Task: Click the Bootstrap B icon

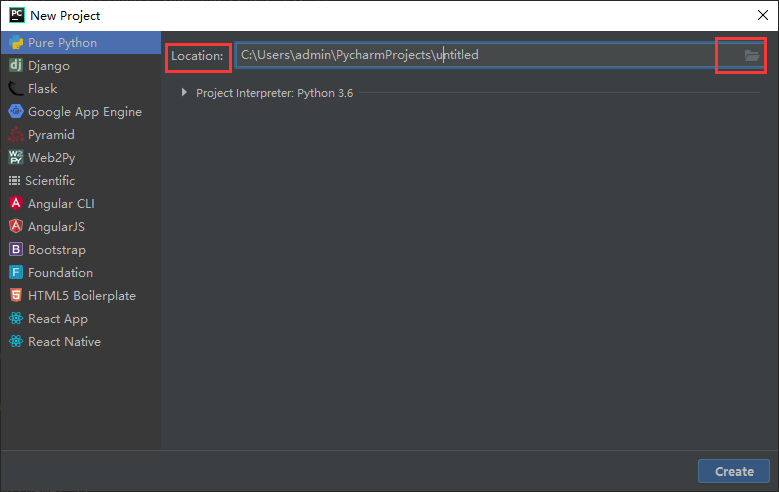Action: [x=16, y=249]
